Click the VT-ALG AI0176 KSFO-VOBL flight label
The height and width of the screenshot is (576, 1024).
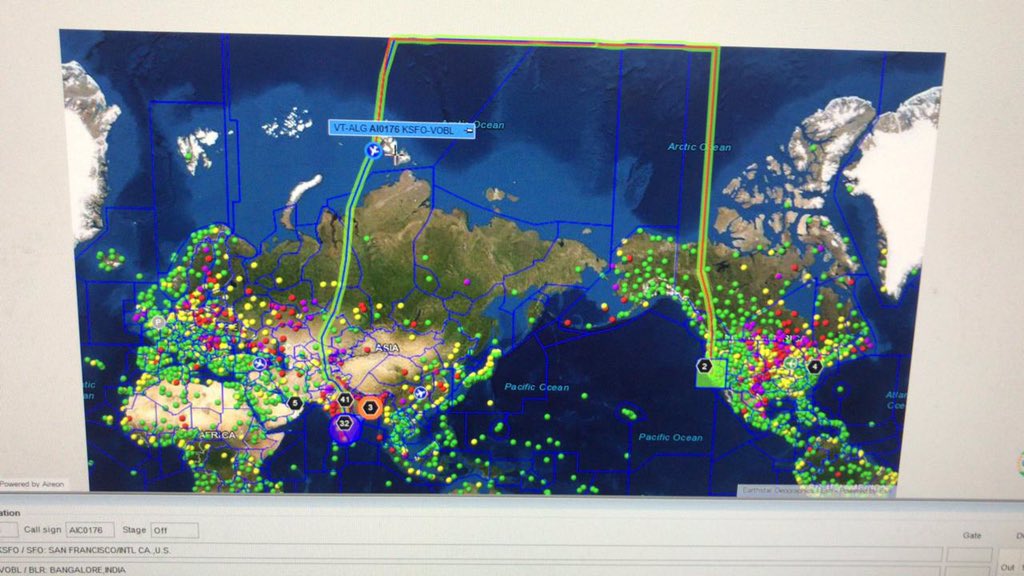(402, 129)
